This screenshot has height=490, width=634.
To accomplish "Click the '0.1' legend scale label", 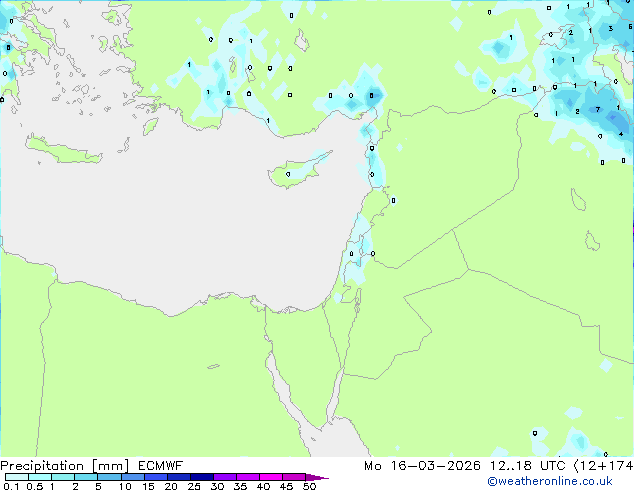I will click(11, 486).
